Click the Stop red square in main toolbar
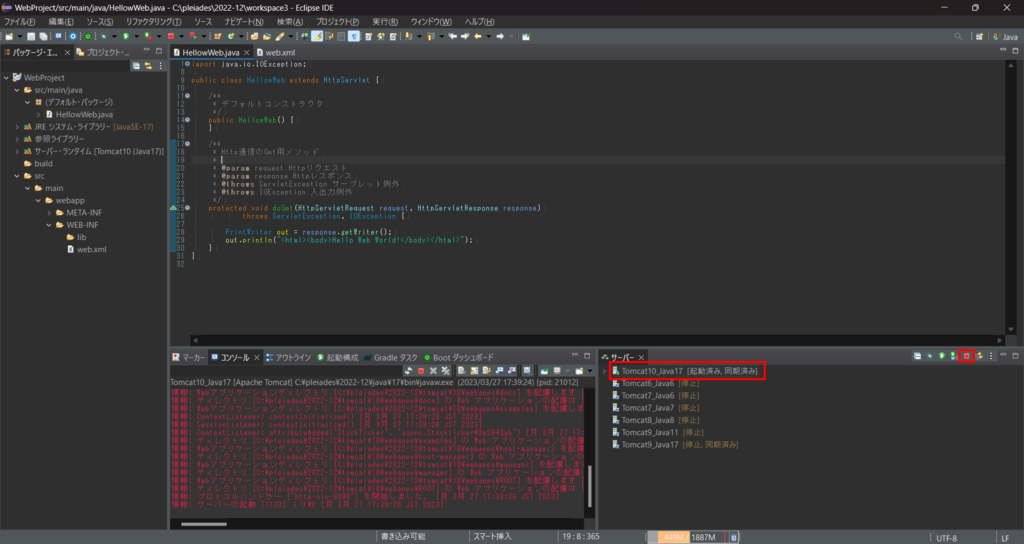This screenshot has width=1024, height=544. 170,36
